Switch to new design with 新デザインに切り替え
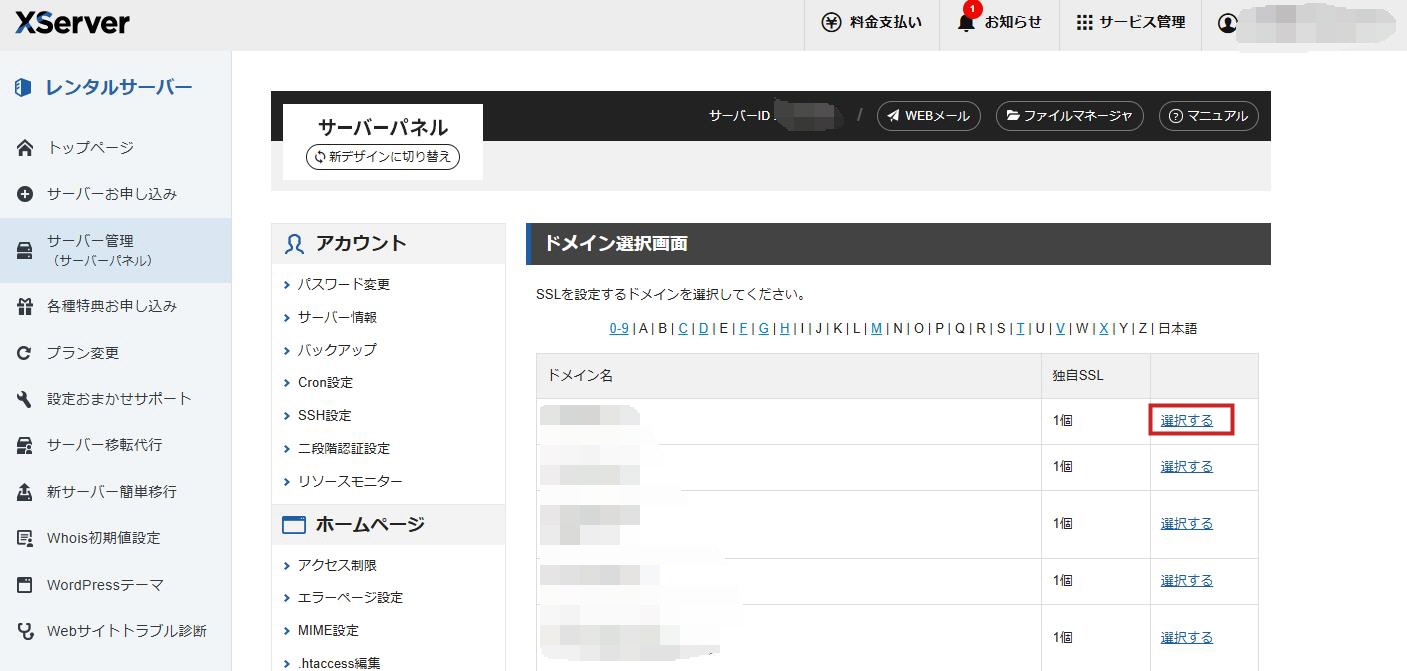1407x671 pixels. (383, 157)
